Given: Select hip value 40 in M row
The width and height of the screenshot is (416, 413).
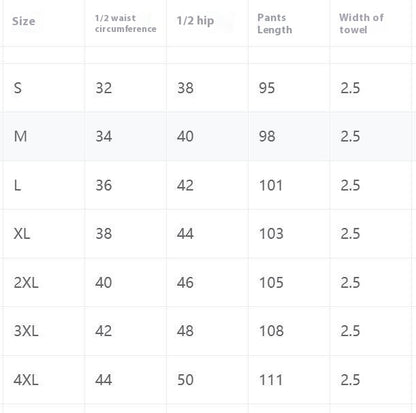Looking at the screenshot, I should pos(185,136).
